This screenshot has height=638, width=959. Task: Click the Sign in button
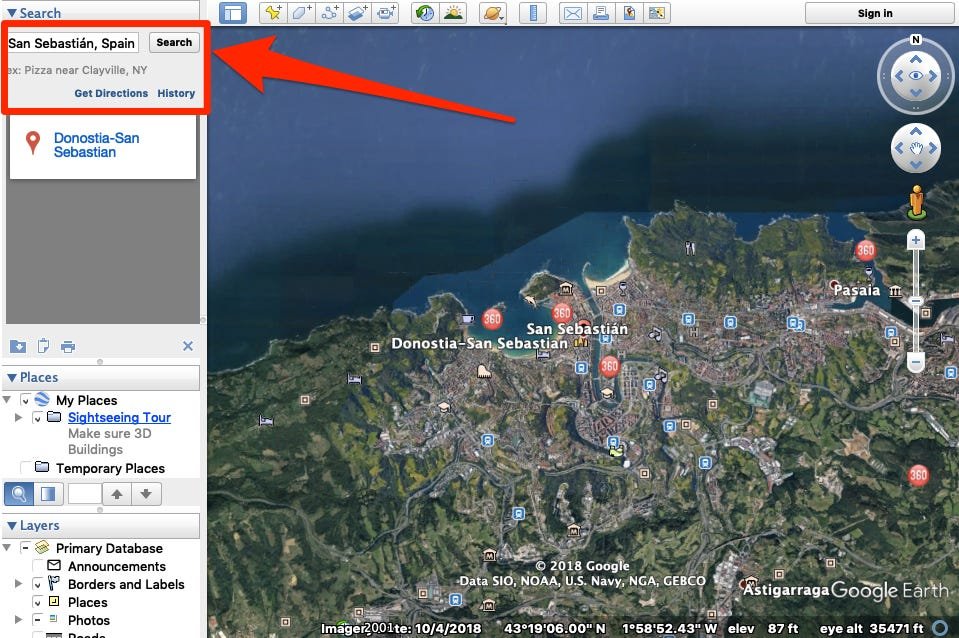(x=875, y=13)
